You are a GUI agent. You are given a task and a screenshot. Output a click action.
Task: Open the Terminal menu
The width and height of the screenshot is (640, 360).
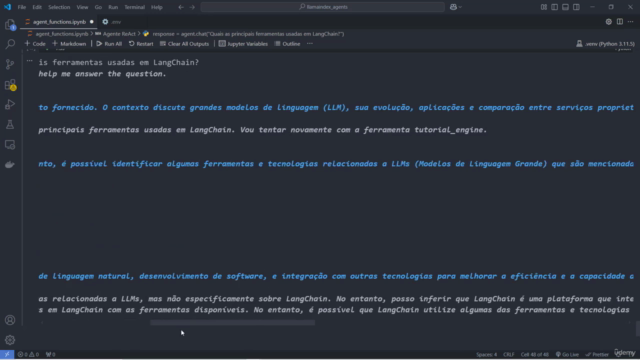coord(134,7)
